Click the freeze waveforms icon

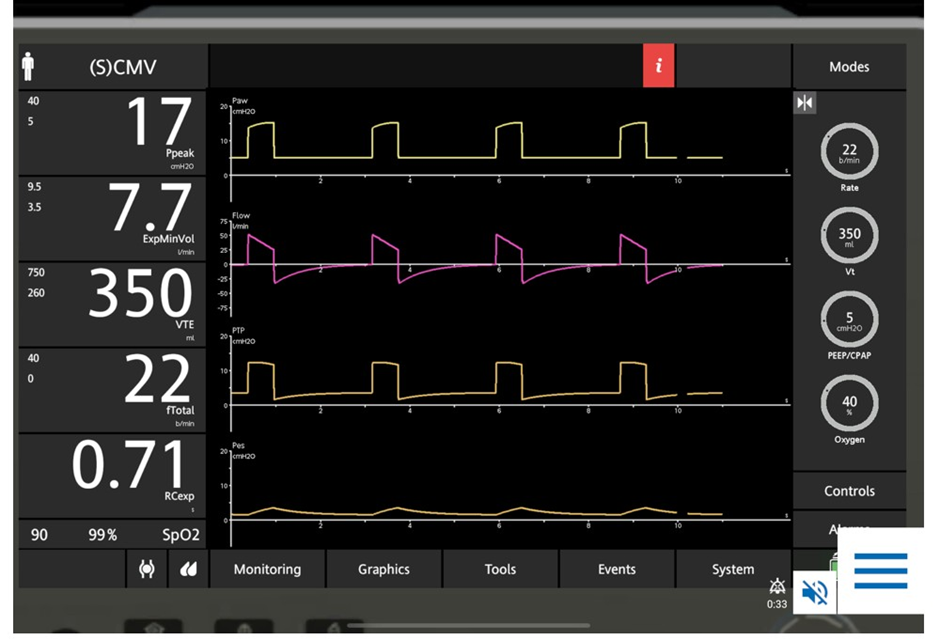(x=805, y=103)
